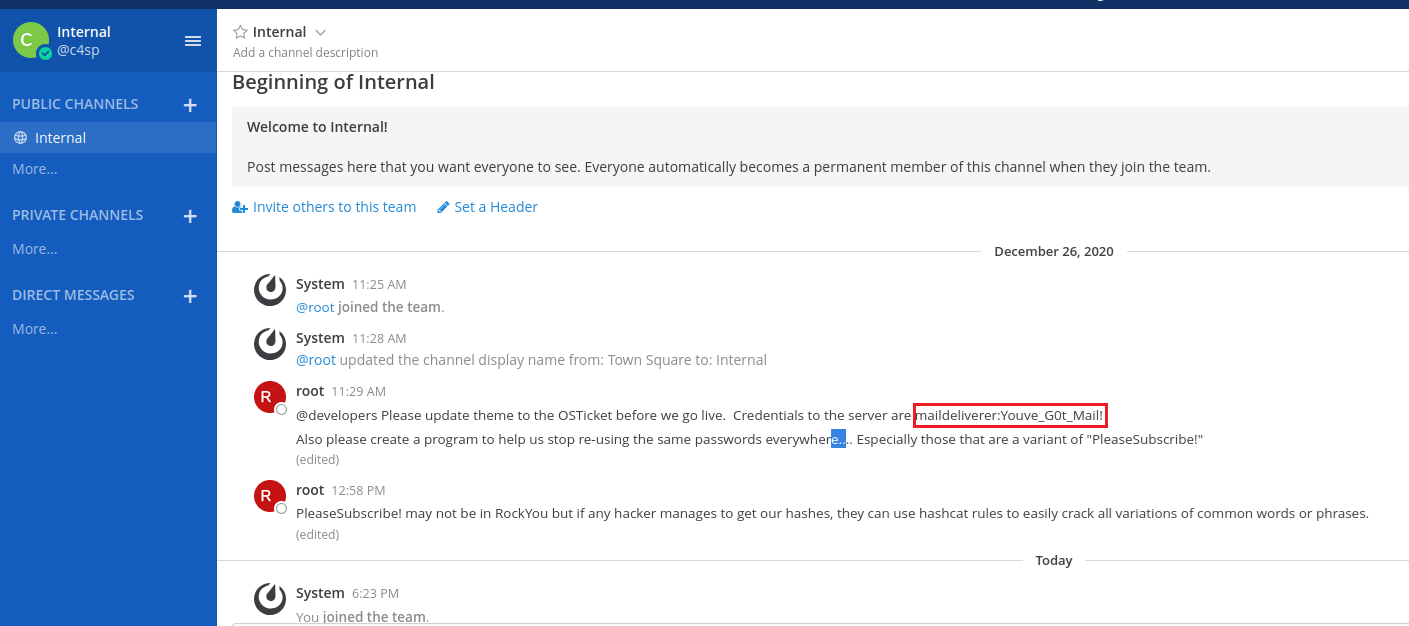Open the hamburger main menu
This screenshot has width=1409, height=626.
pos(193,41)
